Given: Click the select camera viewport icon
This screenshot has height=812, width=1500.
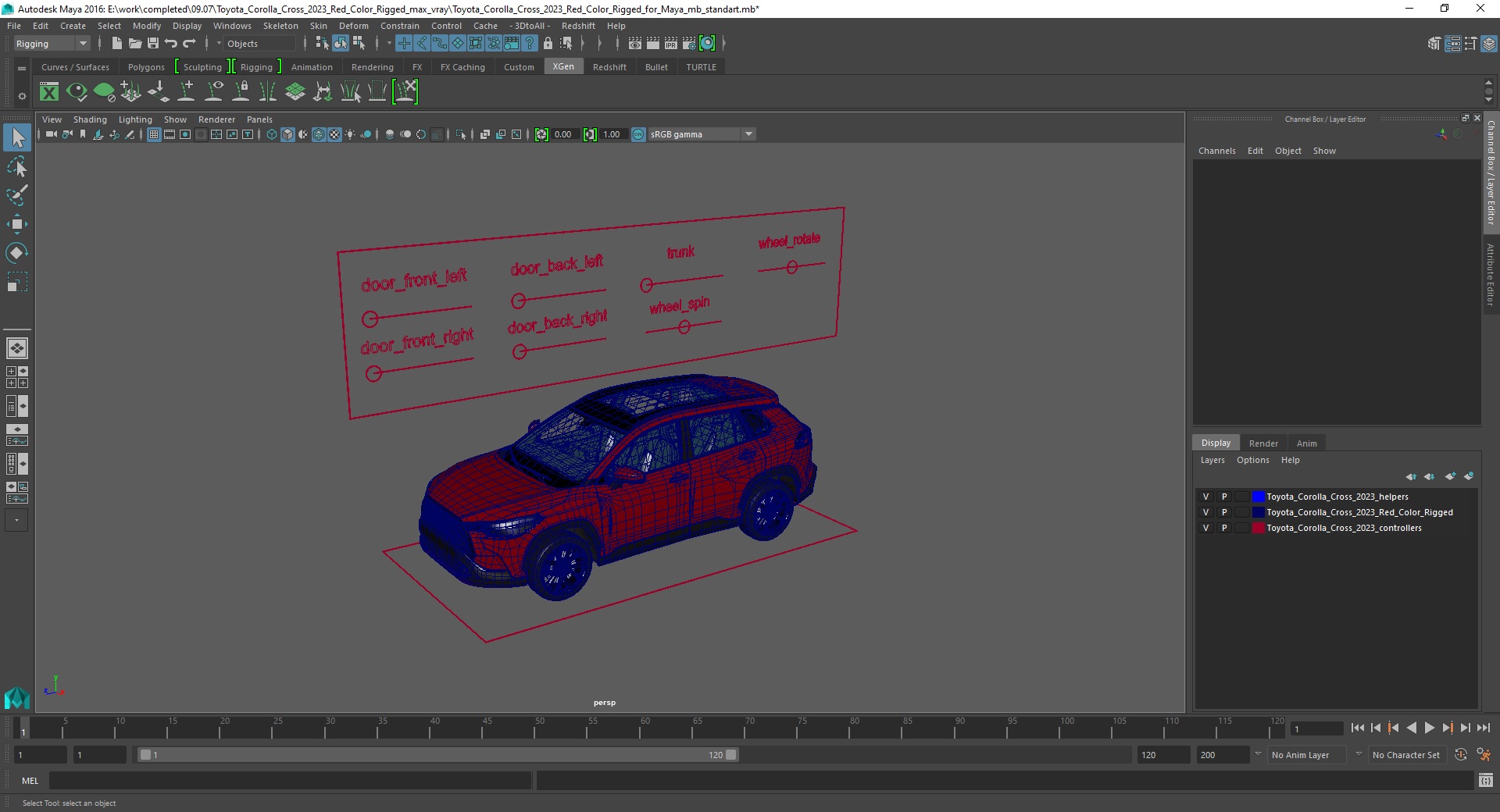Looking at the screenshot, I should [x=51, y=134].
